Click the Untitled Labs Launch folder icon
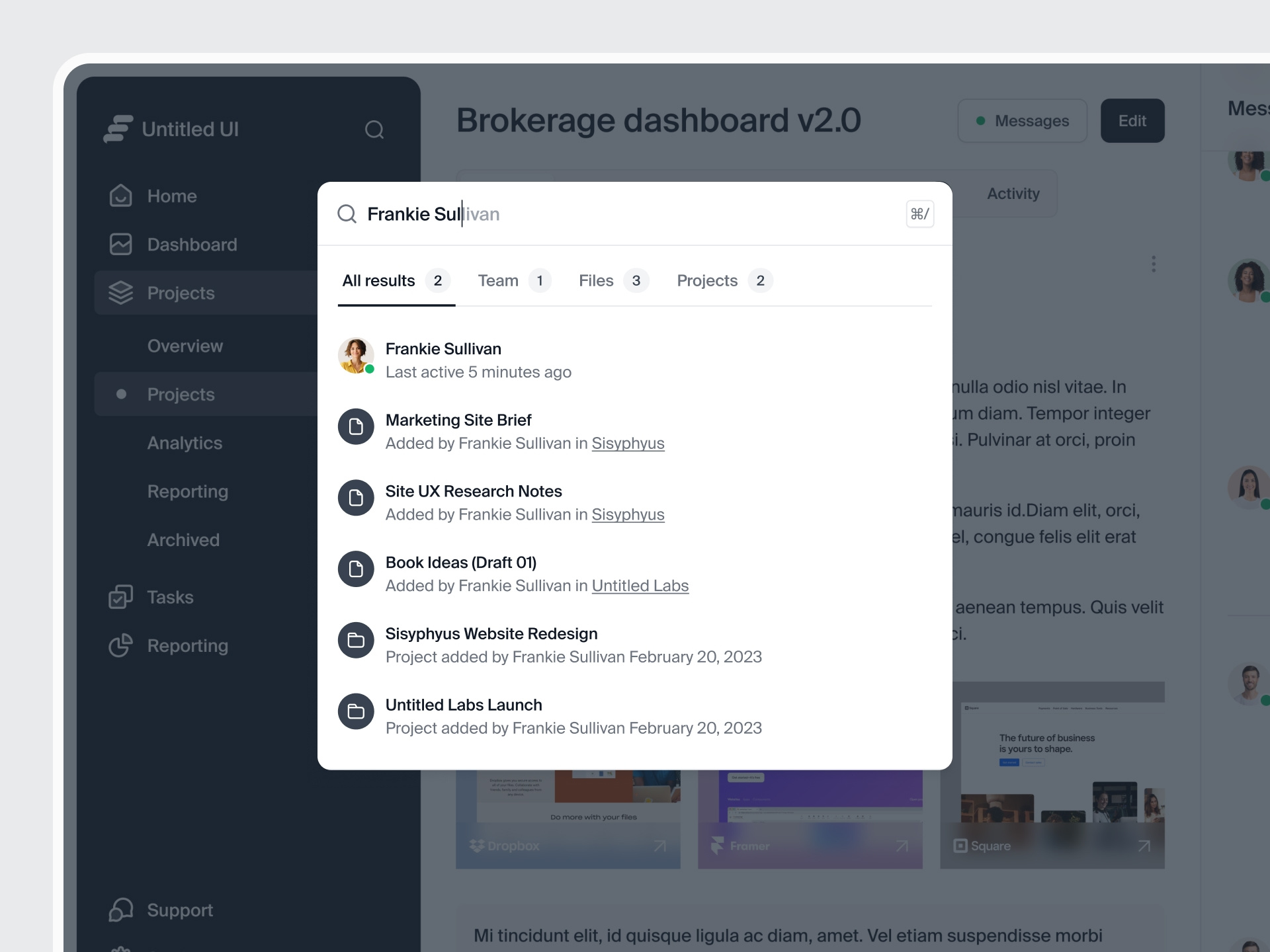1270x952 pixels. click(x=356, y=711)
